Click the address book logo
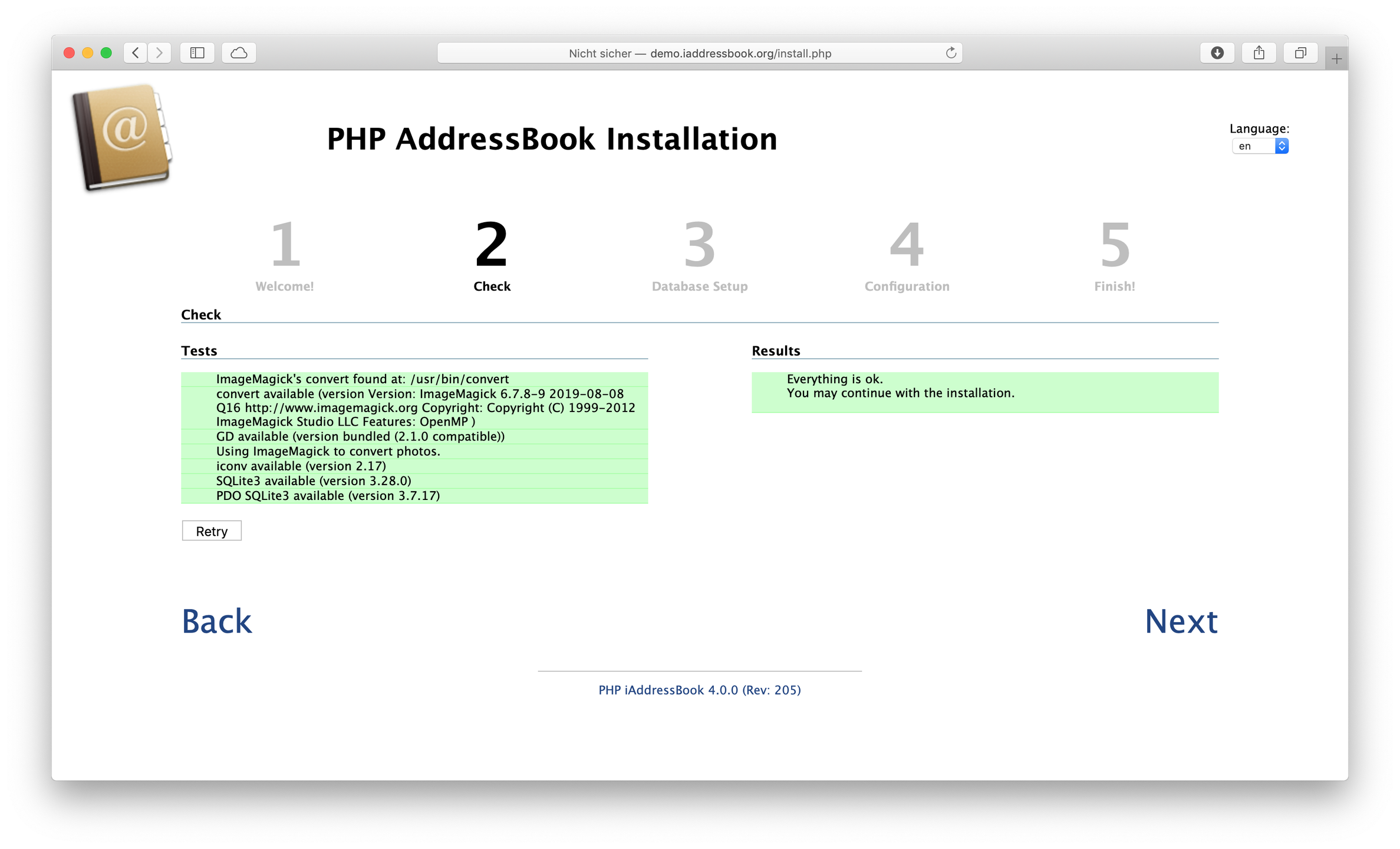The height and width of the screenshot is (849, 1400). pos(122,137)
